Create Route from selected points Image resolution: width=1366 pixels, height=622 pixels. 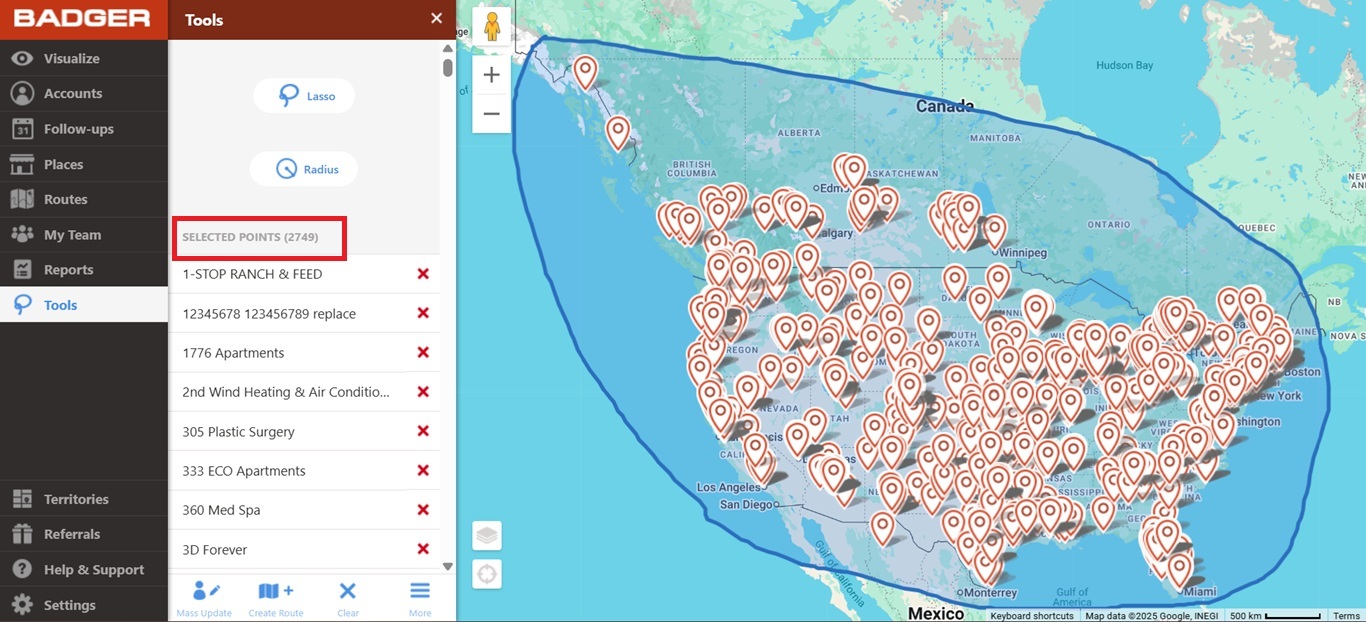pyautogui.click(x=276, y=598)
